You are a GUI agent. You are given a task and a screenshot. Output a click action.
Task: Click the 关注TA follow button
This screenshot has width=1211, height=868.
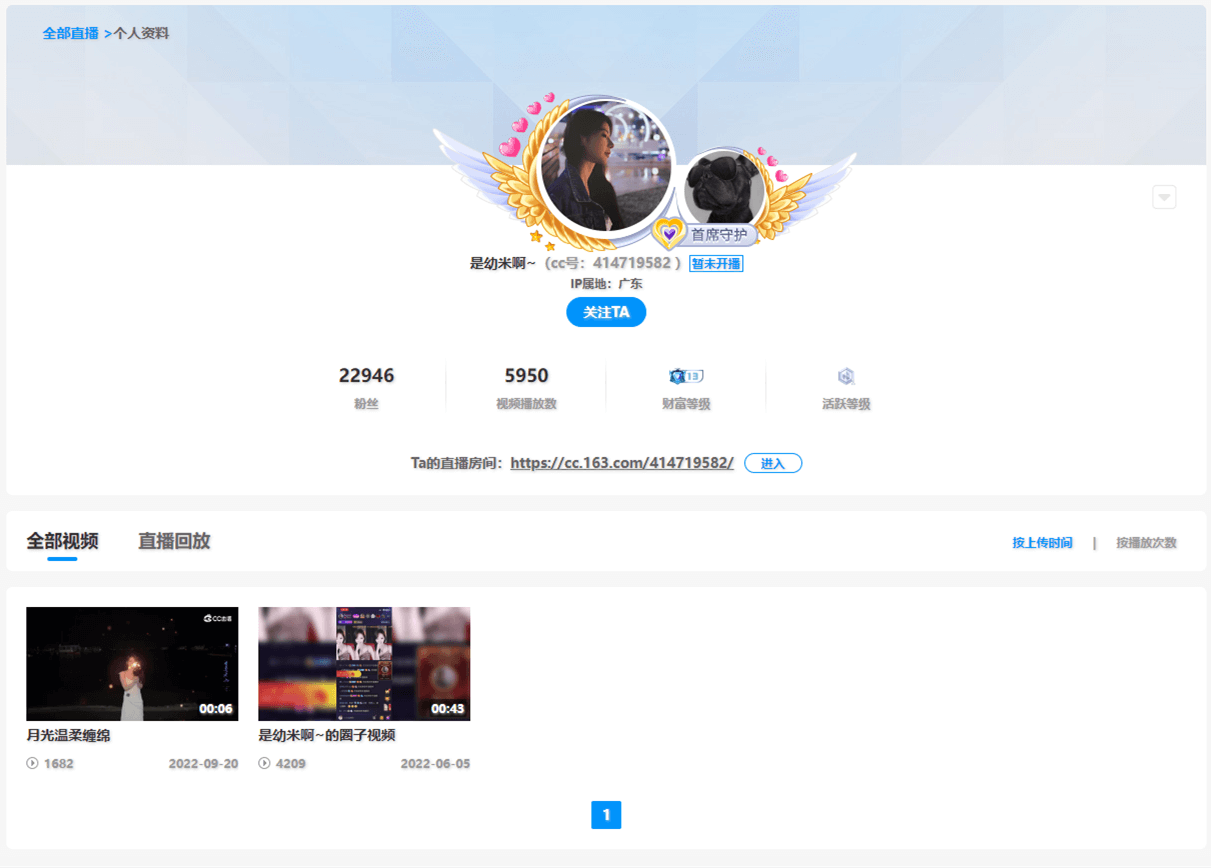tap(606, 312)
